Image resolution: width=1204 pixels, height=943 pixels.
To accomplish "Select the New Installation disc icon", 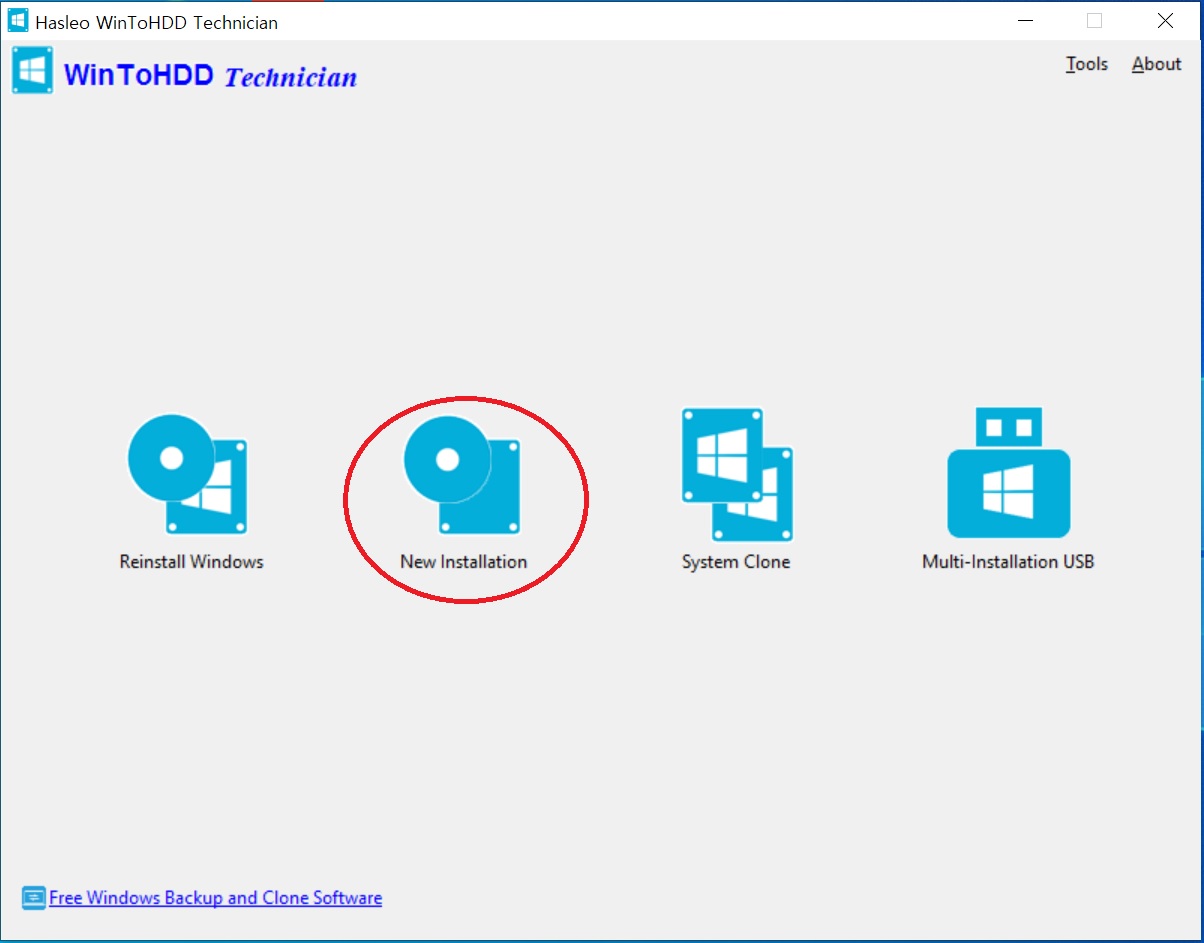I will pyautogui.click(x=462, y=474).
